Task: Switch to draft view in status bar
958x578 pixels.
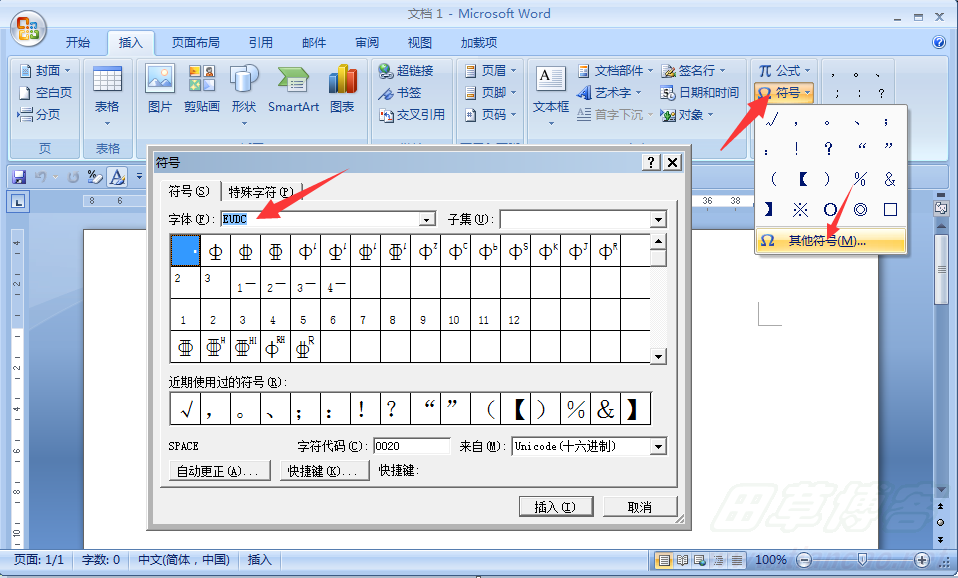Action: point(737,560)
